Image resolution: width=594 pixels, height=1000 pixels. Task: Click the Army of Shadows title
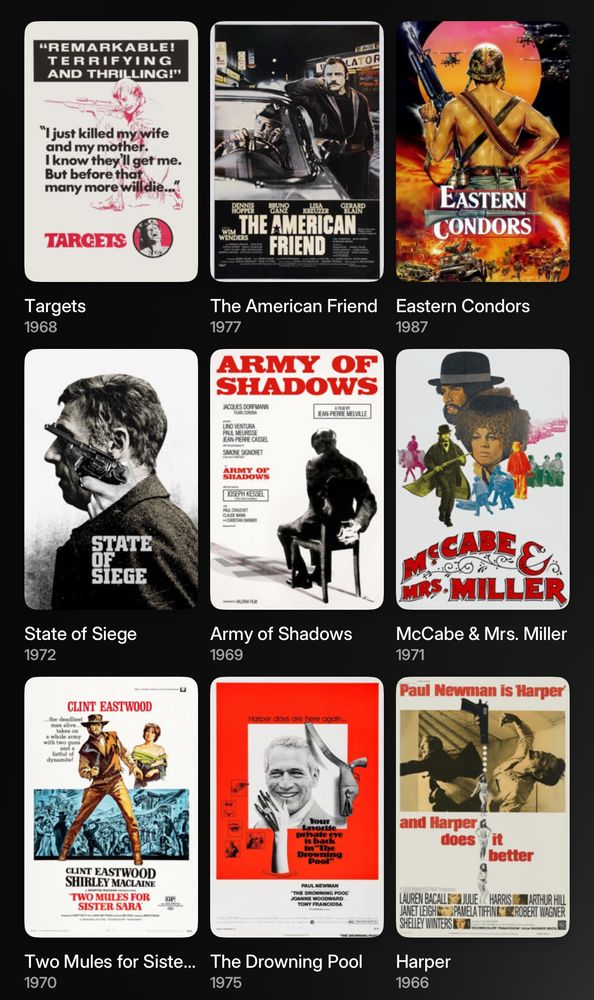point(281,634)
